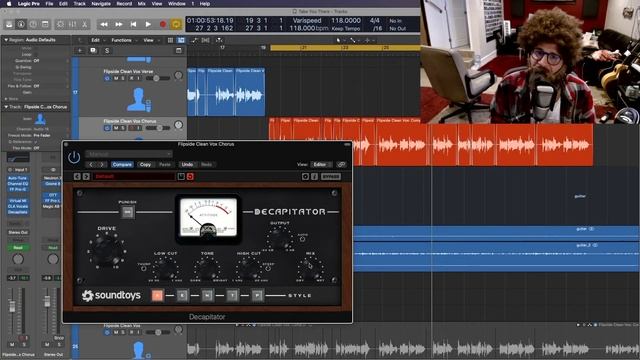Toggle the Inspector button in control bar
Image resolution: width=640 pixels, height=360 pixels.
tap(21, 24)
